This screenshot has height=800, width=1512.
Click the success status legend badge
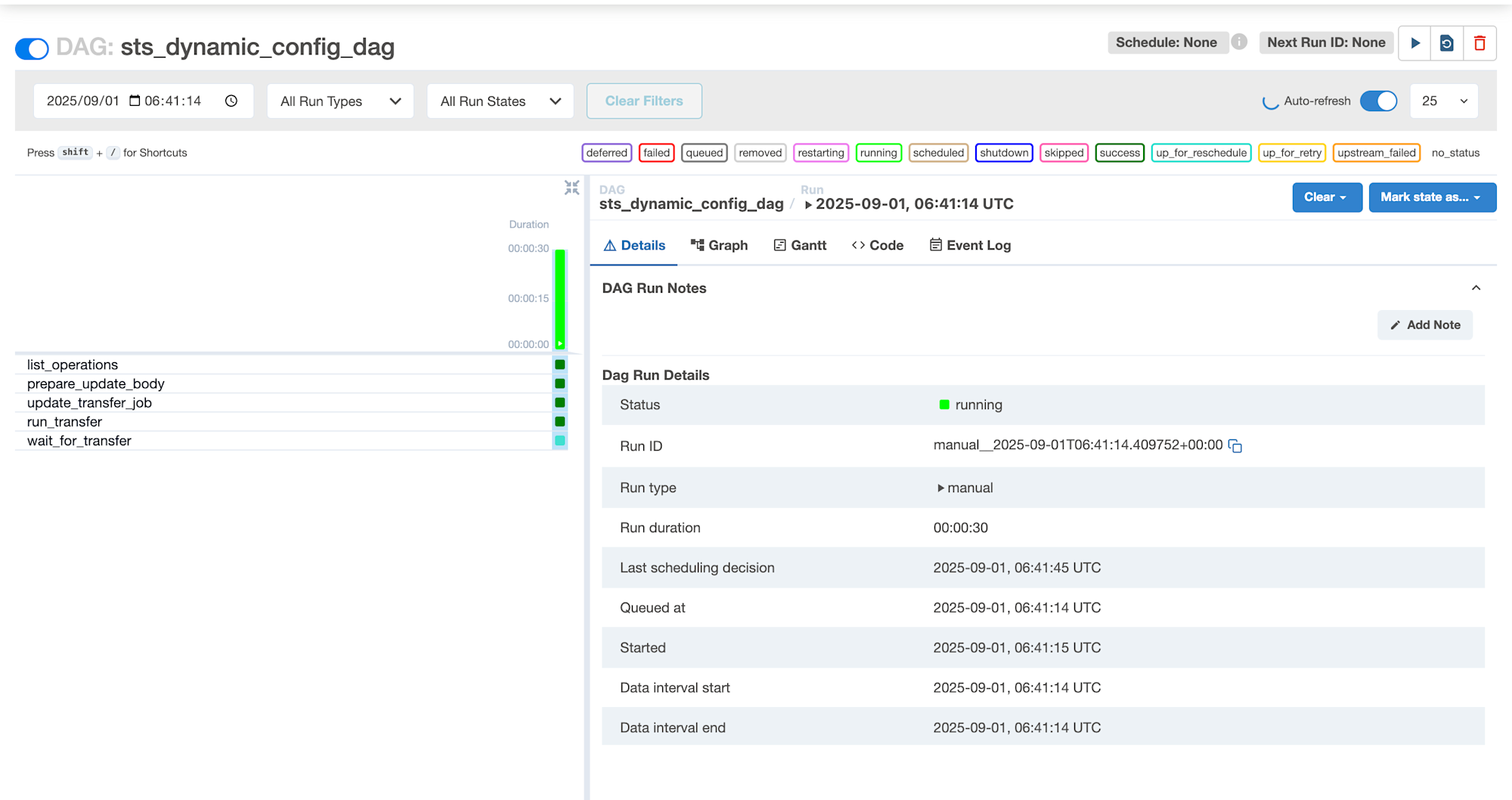1120,153
